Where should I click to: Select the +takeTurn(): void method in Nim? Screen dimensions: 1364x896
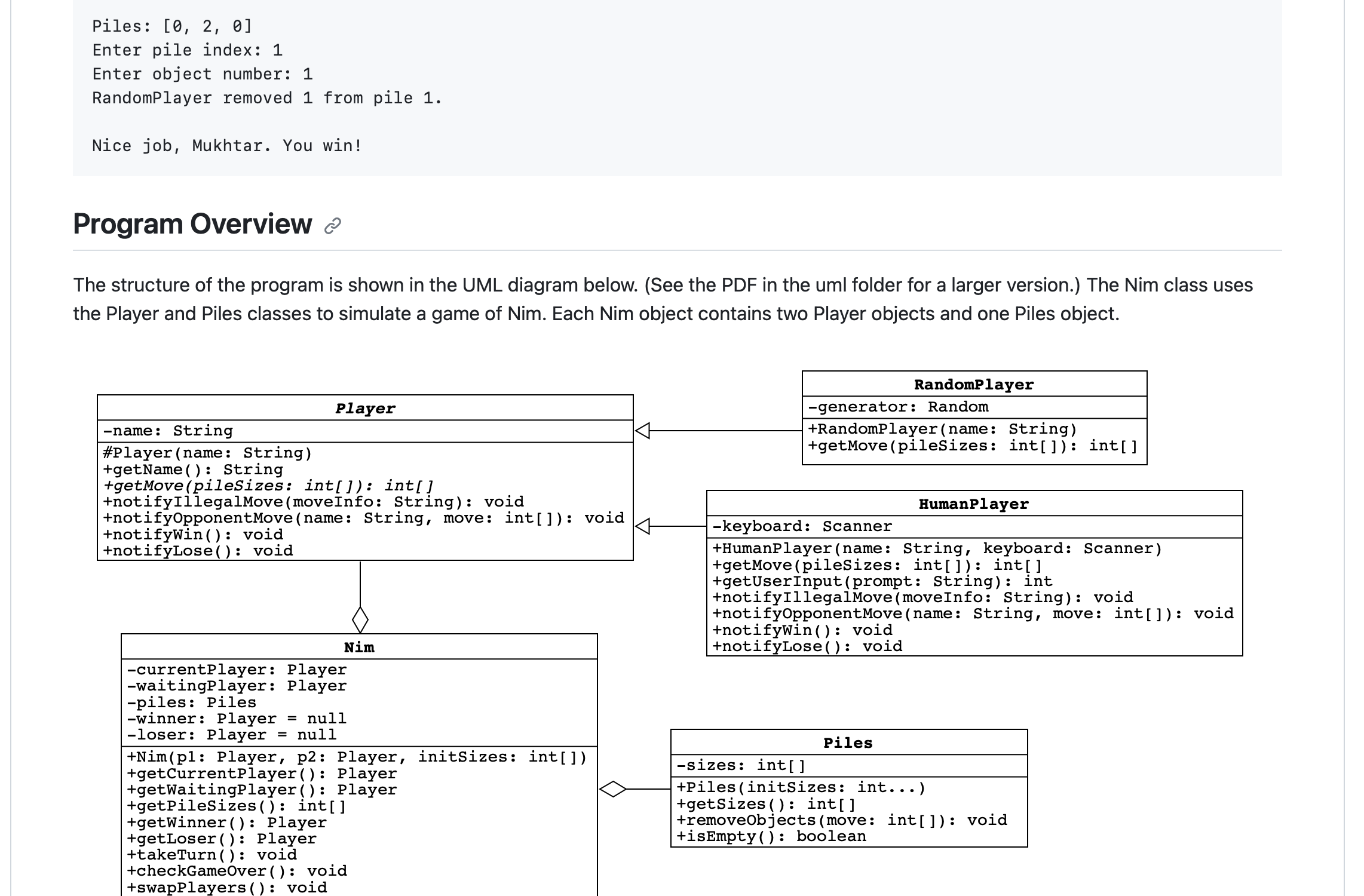tap(212, 854)
